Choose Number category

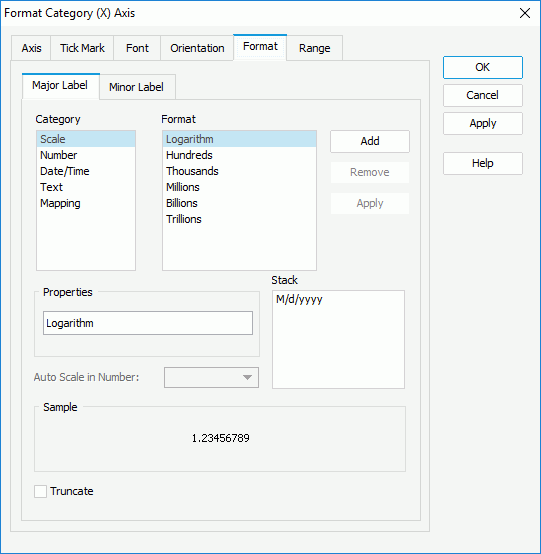pos(86,155)
